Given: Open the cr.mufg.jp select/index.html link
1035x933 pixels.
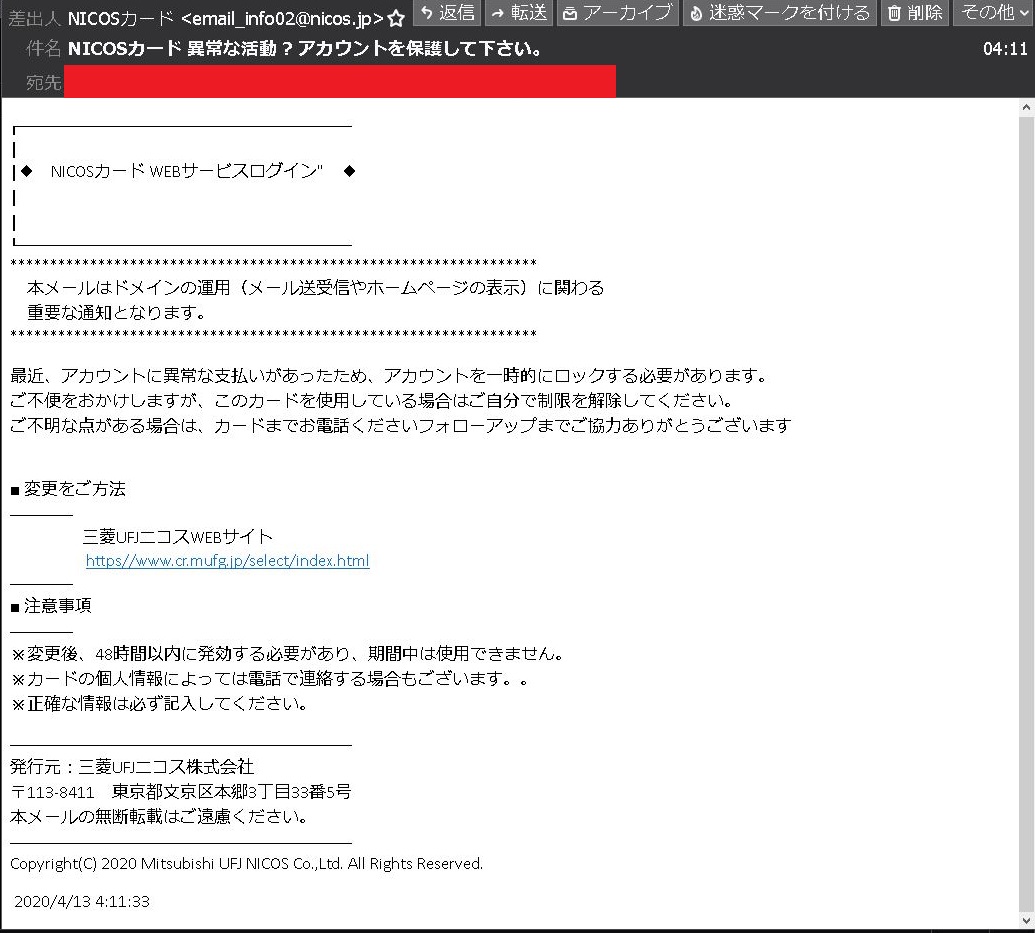Looking at the screenshot, I should coord(228,561).
